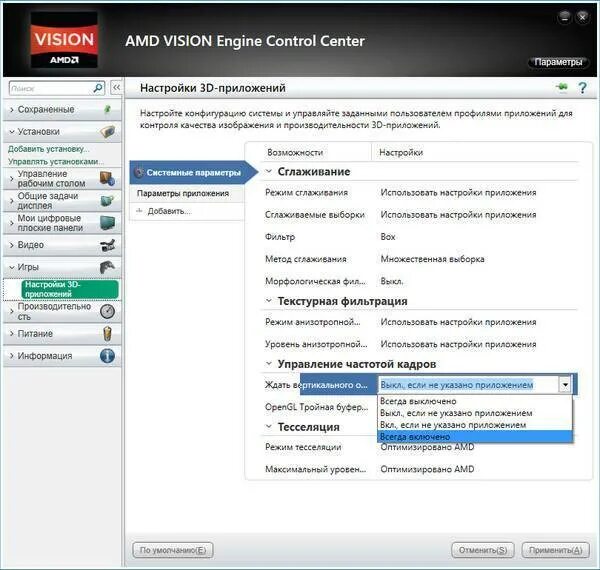The height and width of the screenshot is (570, 600).
Task: Click the desktop management icon
Action: point(107,179)
